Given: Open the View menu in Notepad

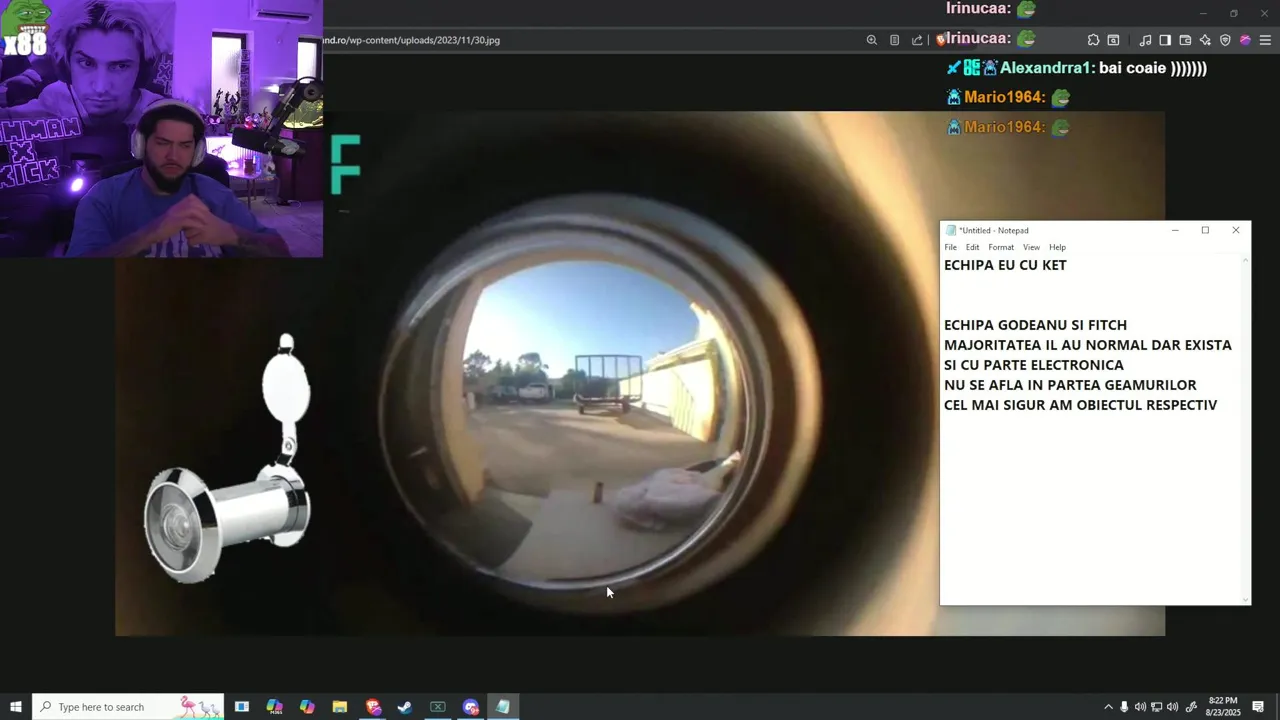Looking at the screenshot, I should point(1031,247).
